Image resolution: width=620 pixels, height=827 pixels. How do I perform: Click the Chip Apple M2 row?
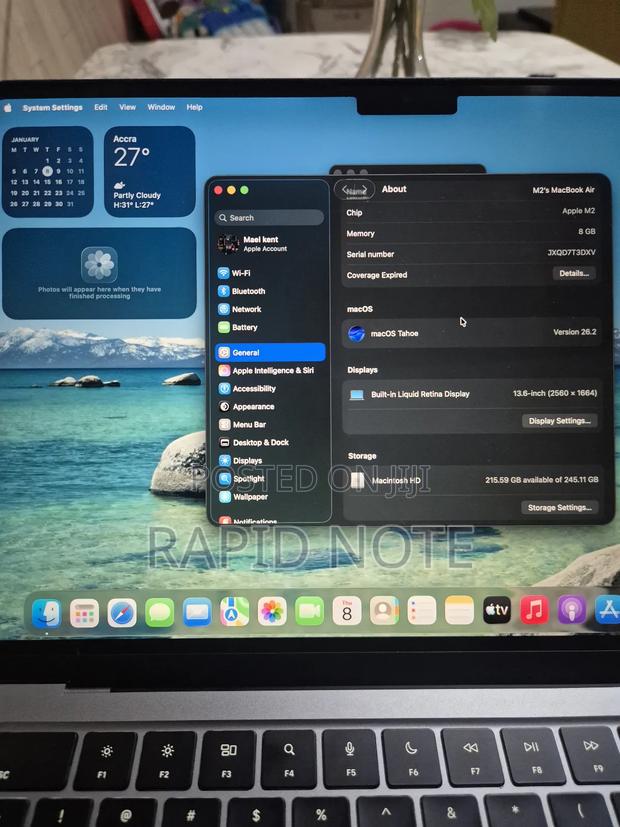[472, 211]
